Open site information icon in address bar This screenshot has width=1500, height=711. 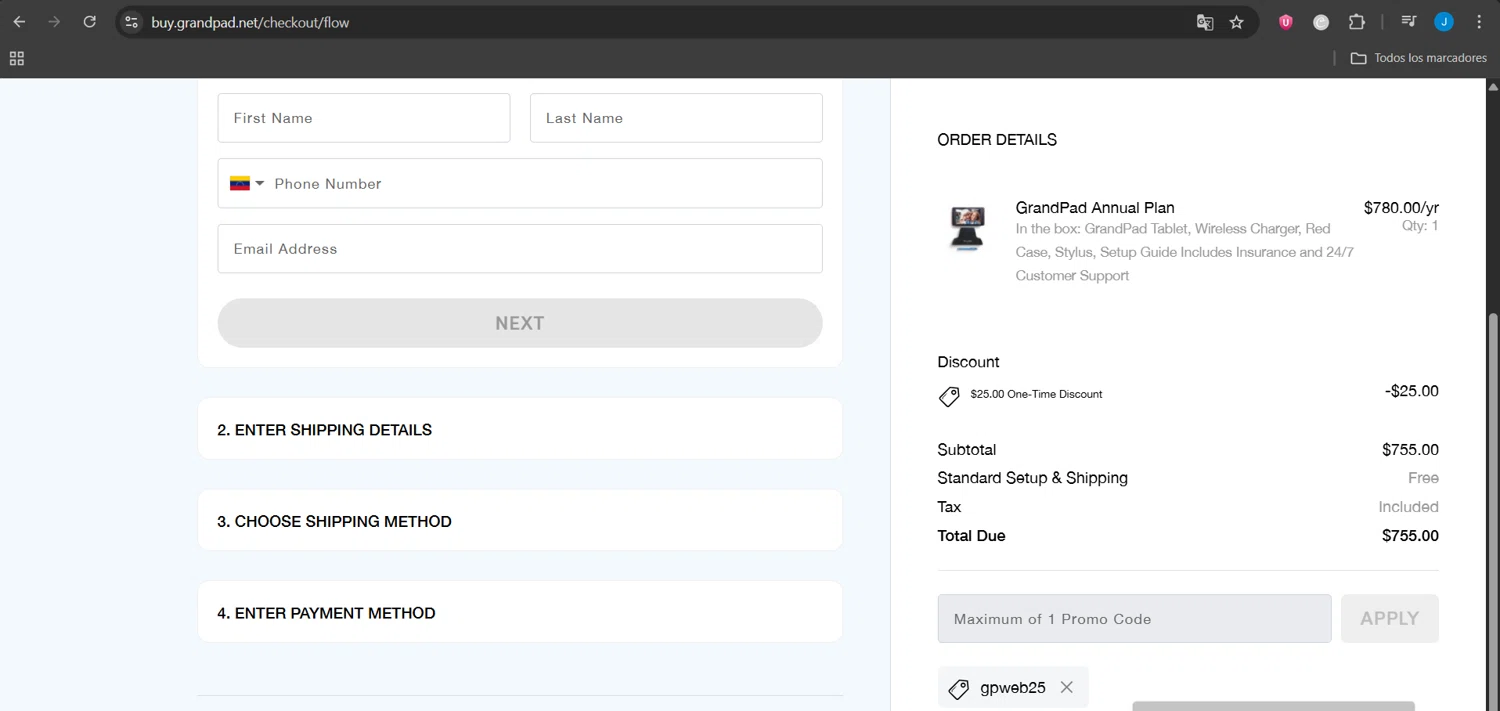[131, 22]
